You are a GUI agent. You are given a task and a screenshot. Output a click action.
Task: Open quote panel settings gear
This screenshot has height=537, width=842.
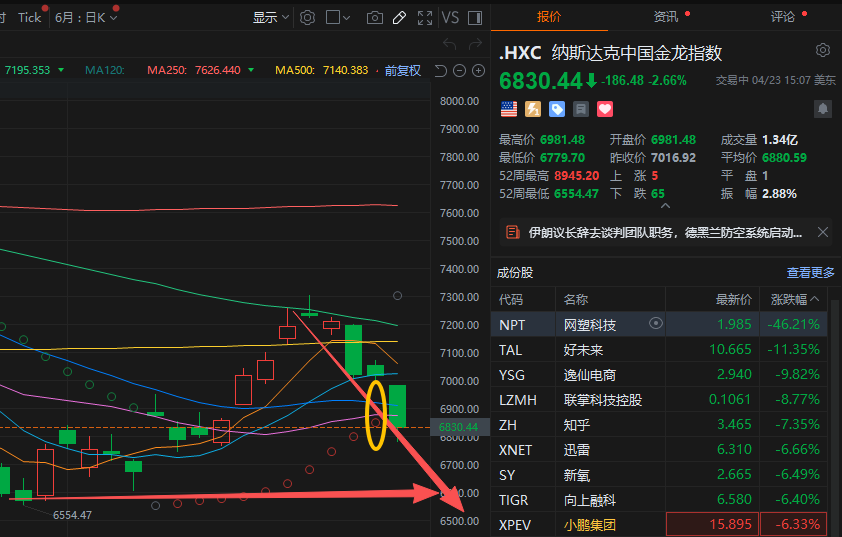click(823, 50)
